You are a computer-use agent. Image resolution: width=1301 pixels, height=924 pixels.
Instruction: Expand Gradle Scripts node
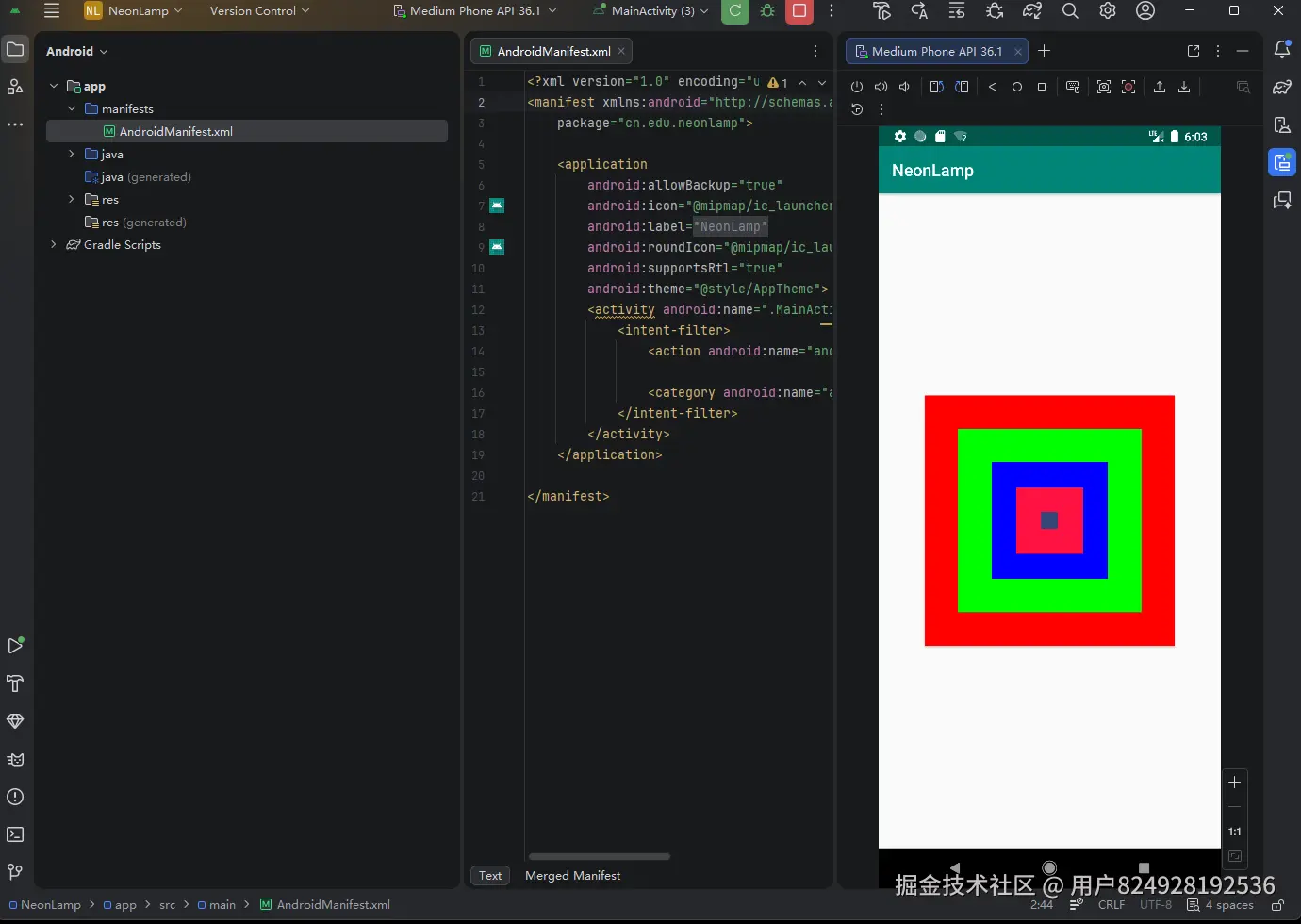pyautogui.click(x=54, y=244)
